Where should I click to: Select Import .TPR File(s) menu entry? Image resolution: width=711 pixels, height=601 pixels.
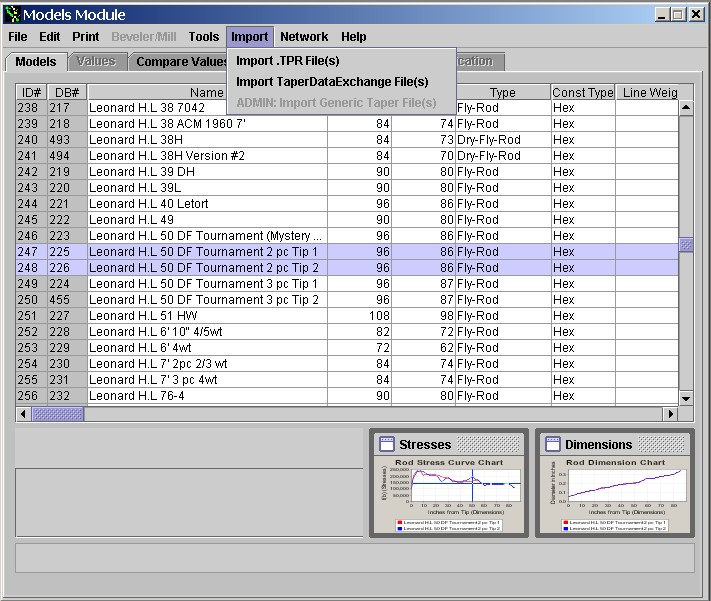click(288, 61)
